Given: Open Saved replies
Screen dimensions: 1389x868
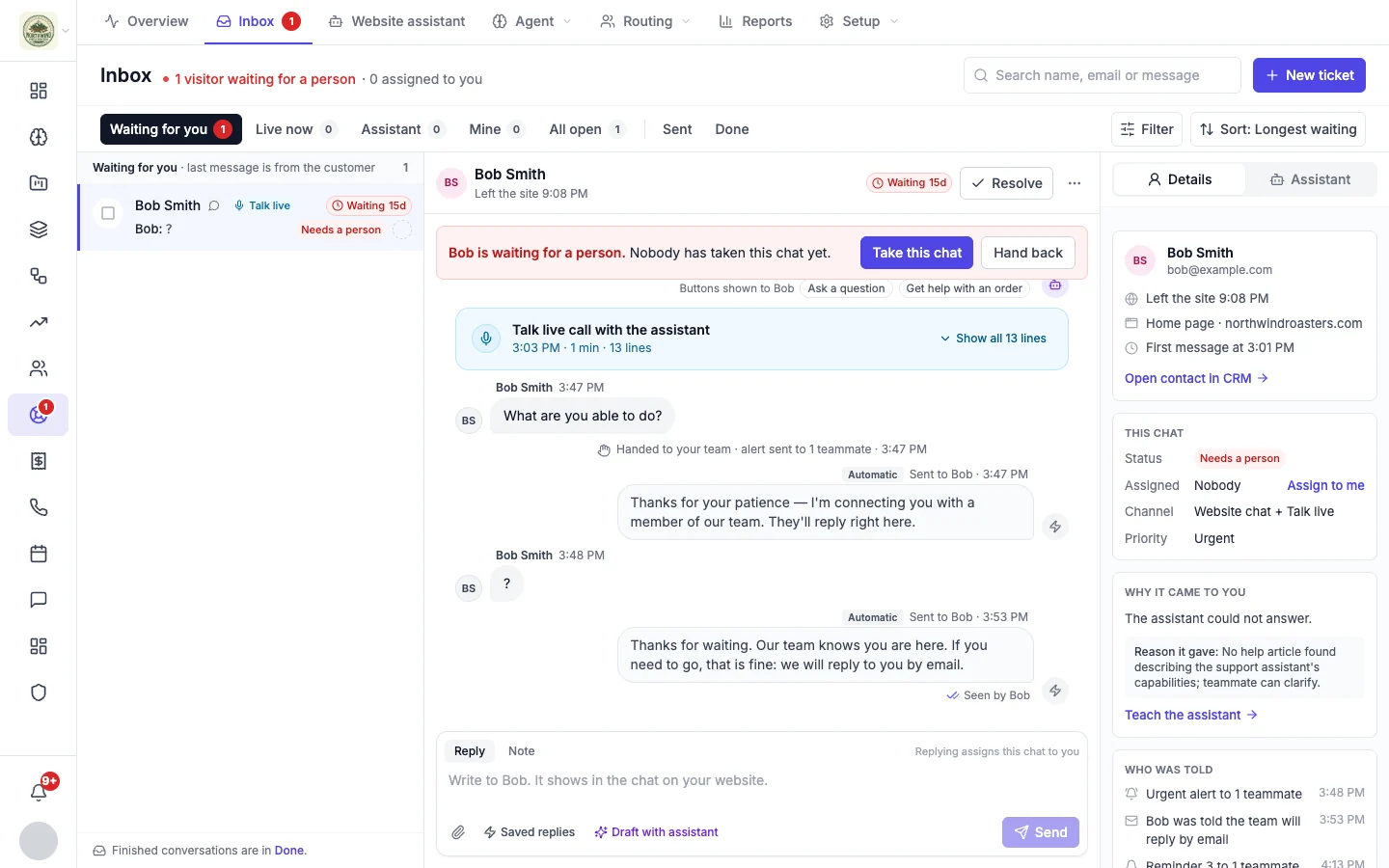Looking at the screenshot, I should pos(529,832).
